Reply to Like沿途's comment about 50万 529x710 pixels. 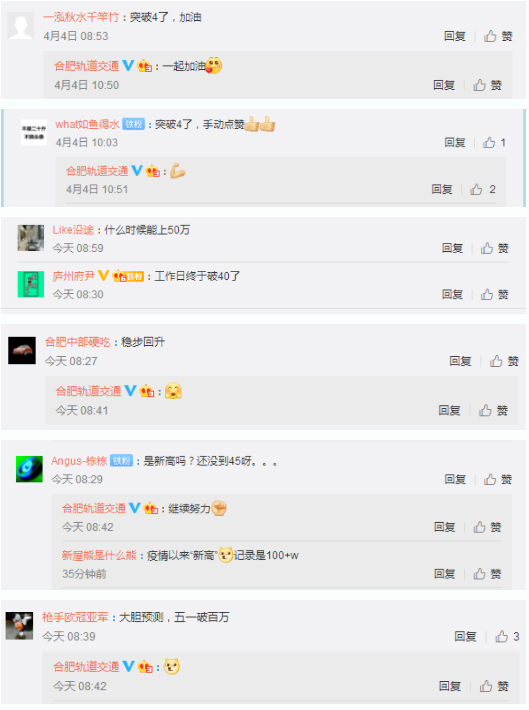point(452,248)
